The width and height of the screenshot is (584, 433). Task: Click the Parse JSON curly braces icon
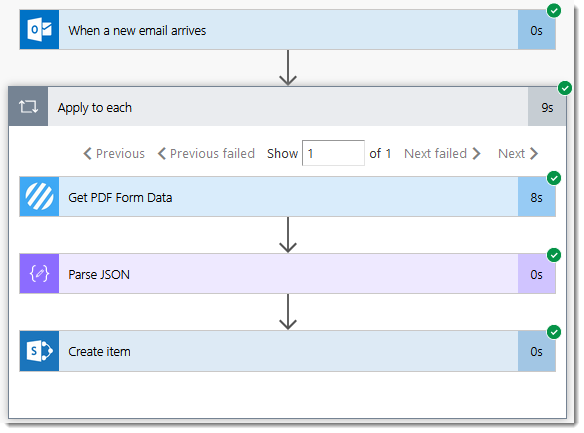pos(39,274)
